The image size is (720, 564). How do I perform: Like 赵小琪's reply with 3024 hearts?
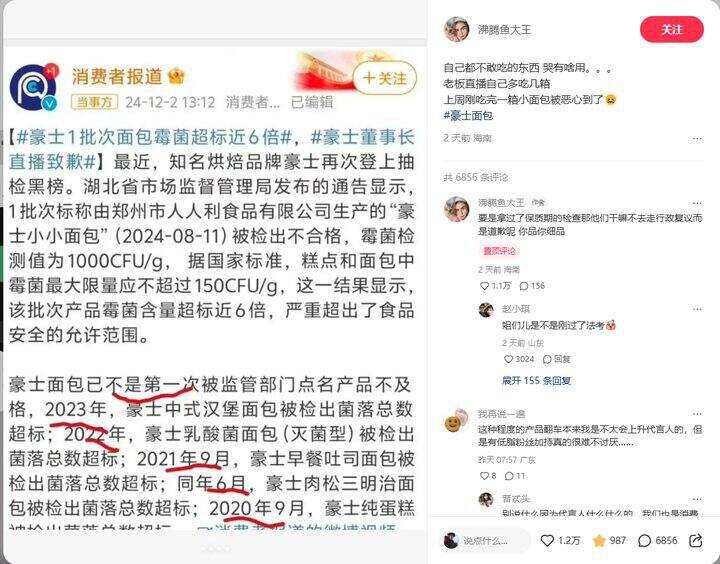point(508,359)
